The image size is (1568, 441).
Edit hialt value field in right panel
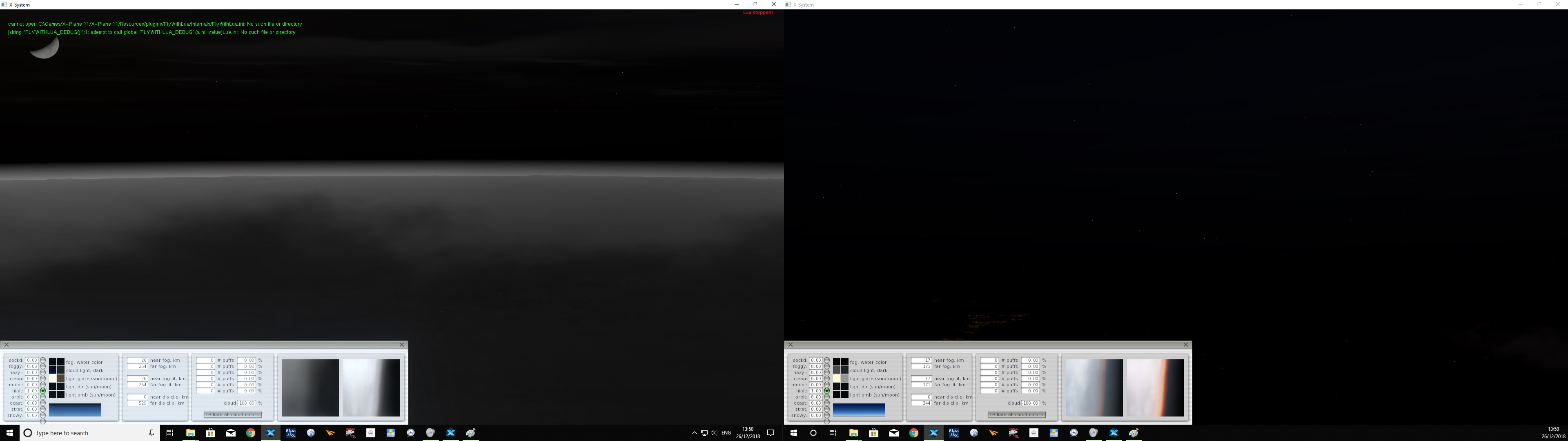click(x=816, y=390)
